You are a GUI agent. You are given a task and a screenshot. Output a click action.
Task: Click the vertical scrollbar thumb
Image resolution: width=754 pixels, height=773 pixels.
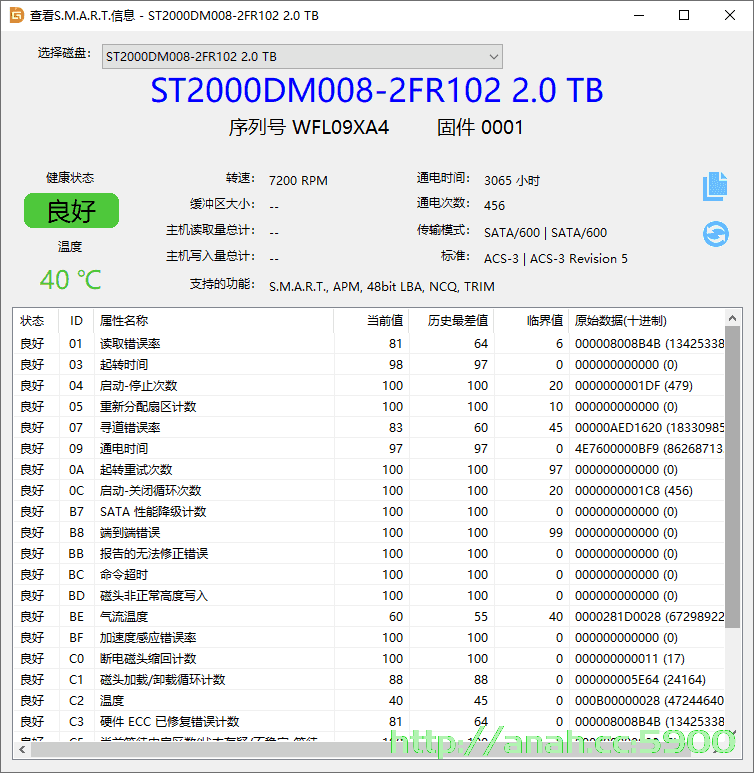pyautogui.click(x=732, y=476)
